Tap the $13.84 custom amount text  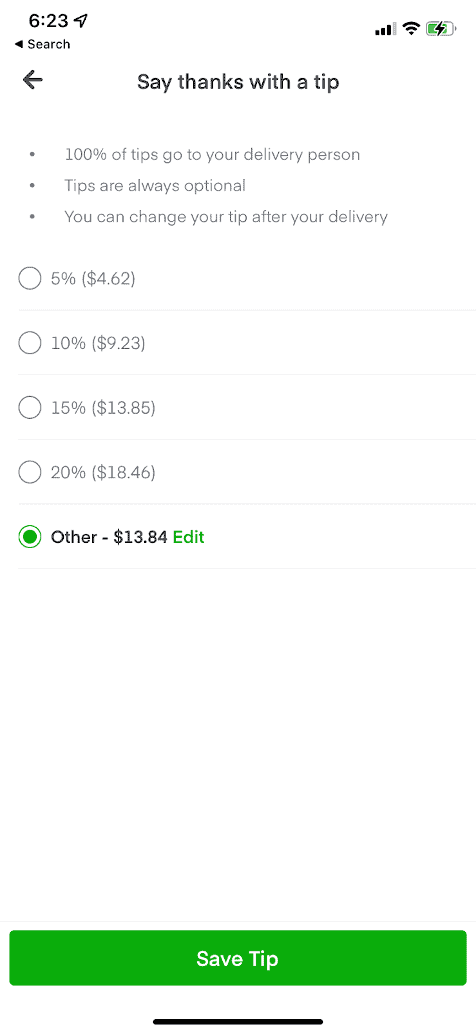pyautogui.click(x=140, y=537)
